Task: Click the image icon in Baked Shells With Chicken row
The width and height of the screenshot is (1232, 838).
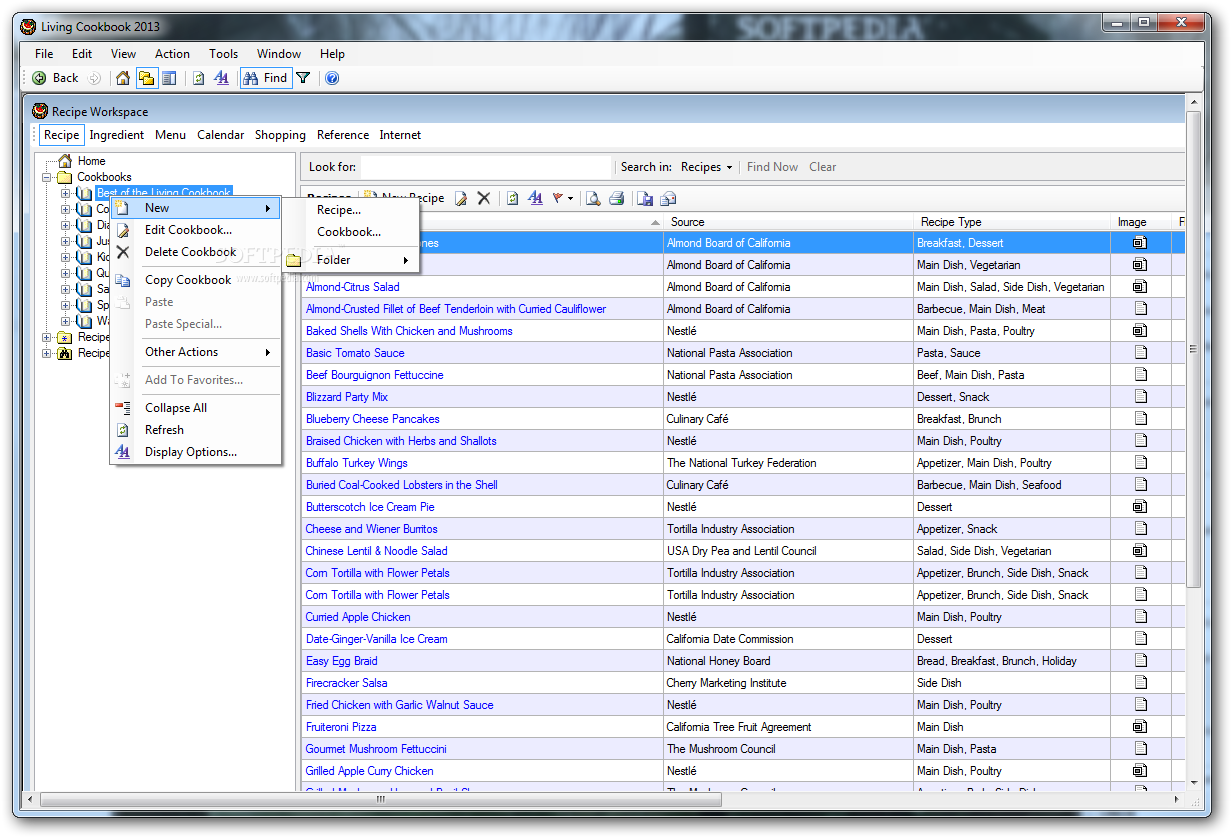Action: point(1140,331)
